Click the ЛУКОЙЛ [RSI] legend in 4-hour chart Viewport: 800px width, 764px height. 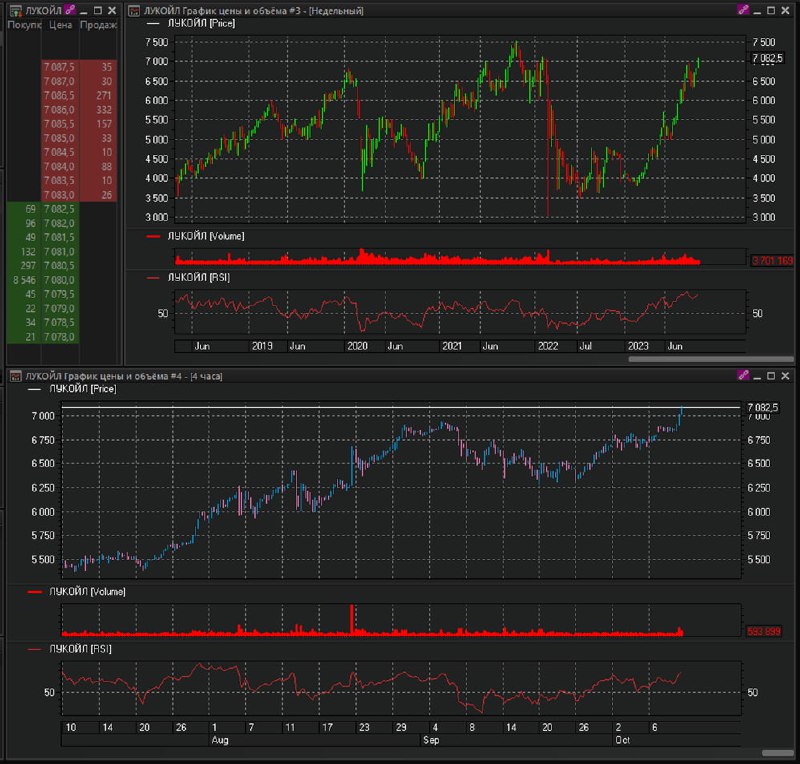(80, 649)
